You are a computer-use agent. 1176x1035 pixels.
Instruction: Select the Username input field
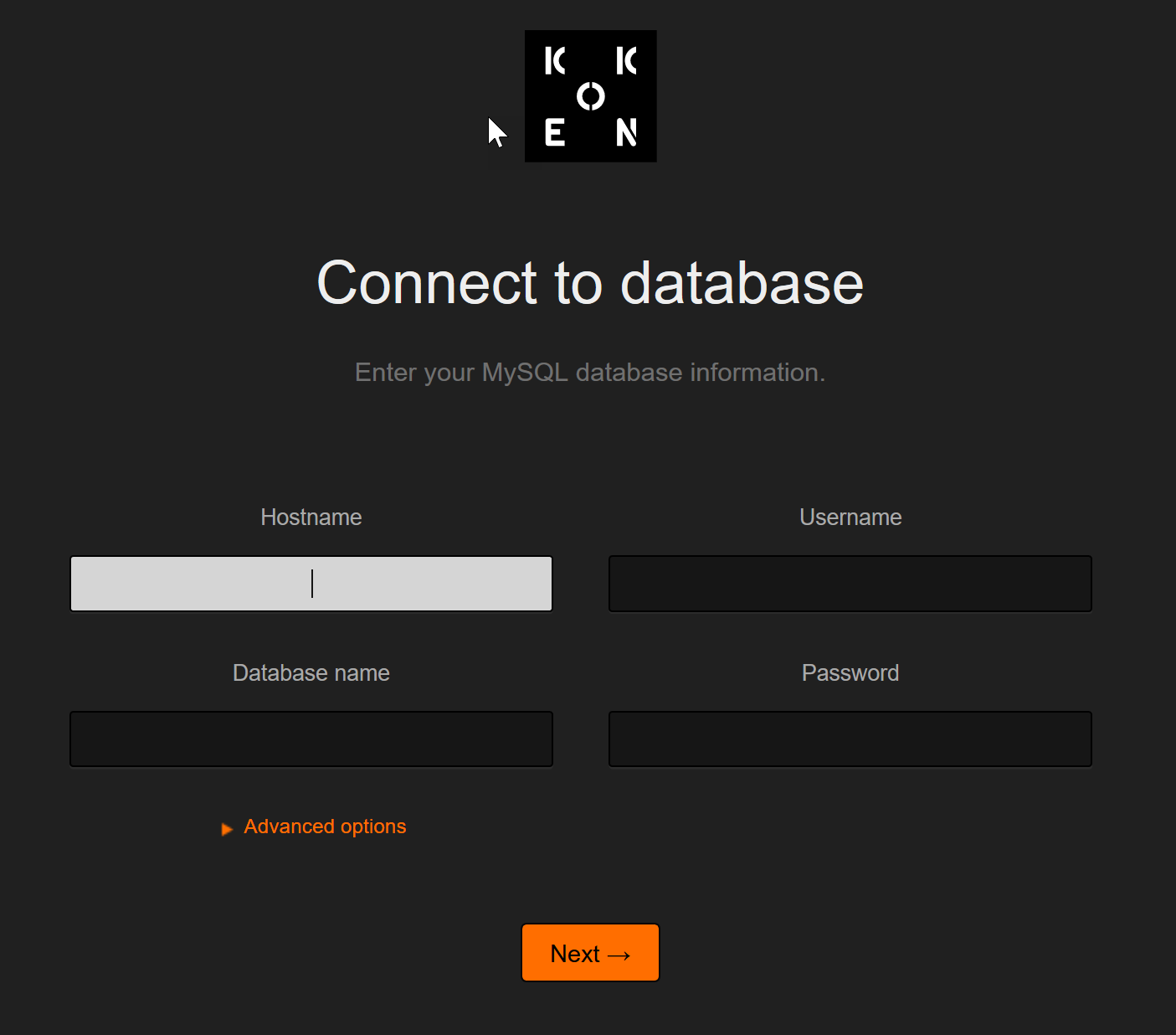coord(850,584)
